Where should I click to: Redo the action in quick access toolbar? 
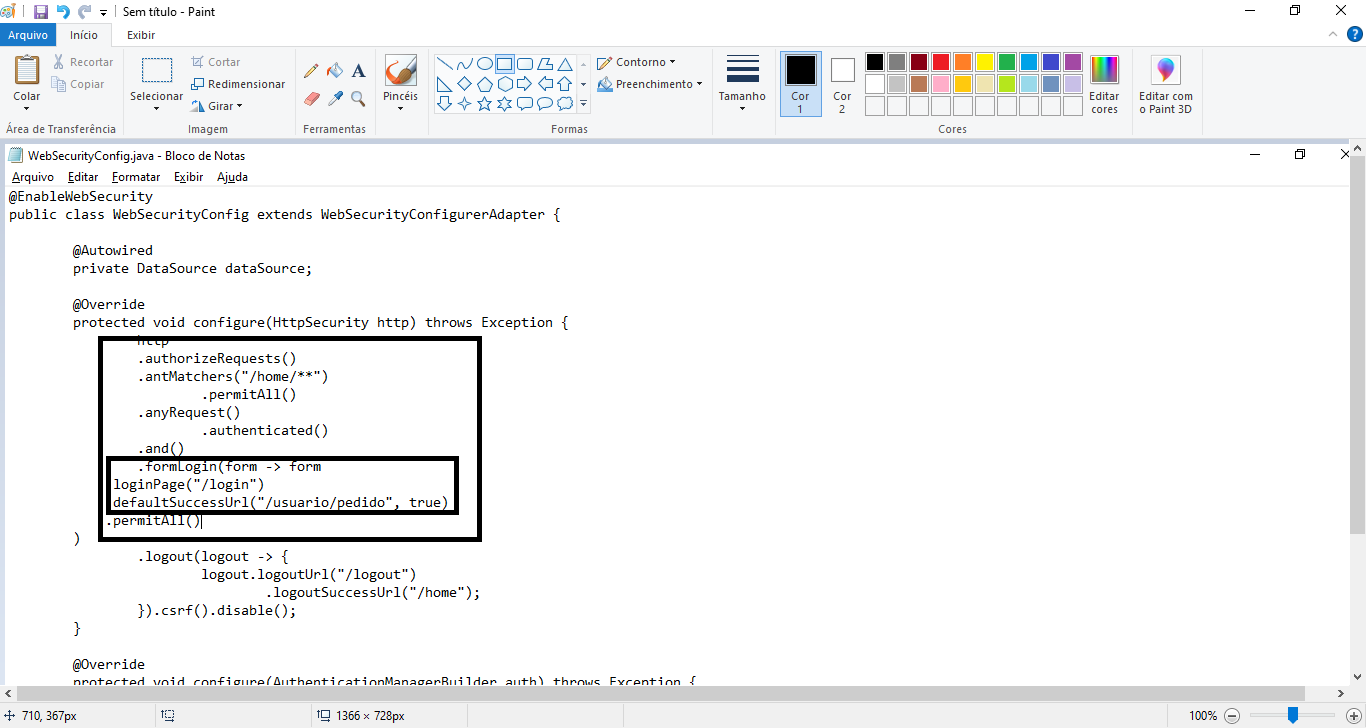(x=85, y=12)
